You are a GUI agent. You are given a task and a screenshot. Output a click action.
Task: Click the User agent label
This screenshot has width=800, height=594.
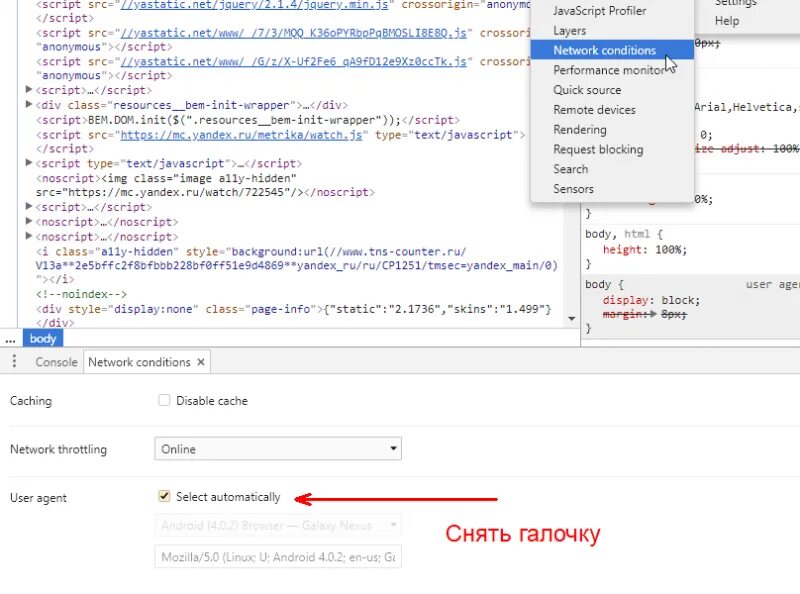pos(38,498)
